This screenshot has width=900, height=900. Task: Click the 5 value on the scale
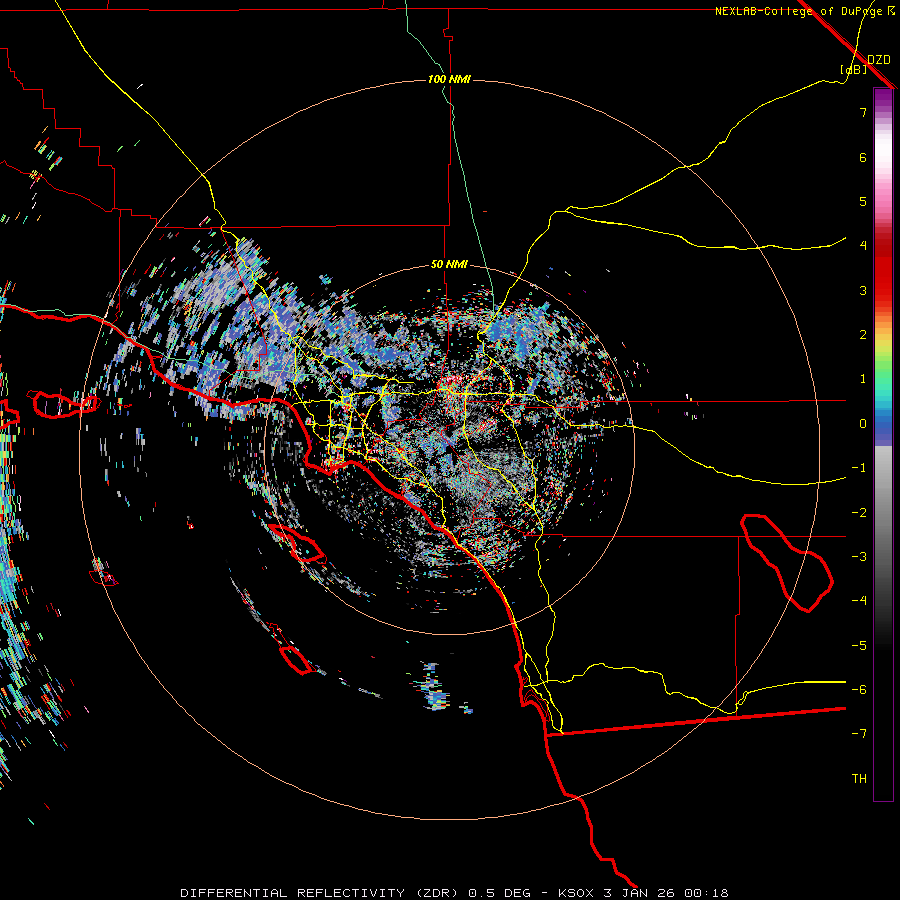pyautogui.click(x=863, y=201)
